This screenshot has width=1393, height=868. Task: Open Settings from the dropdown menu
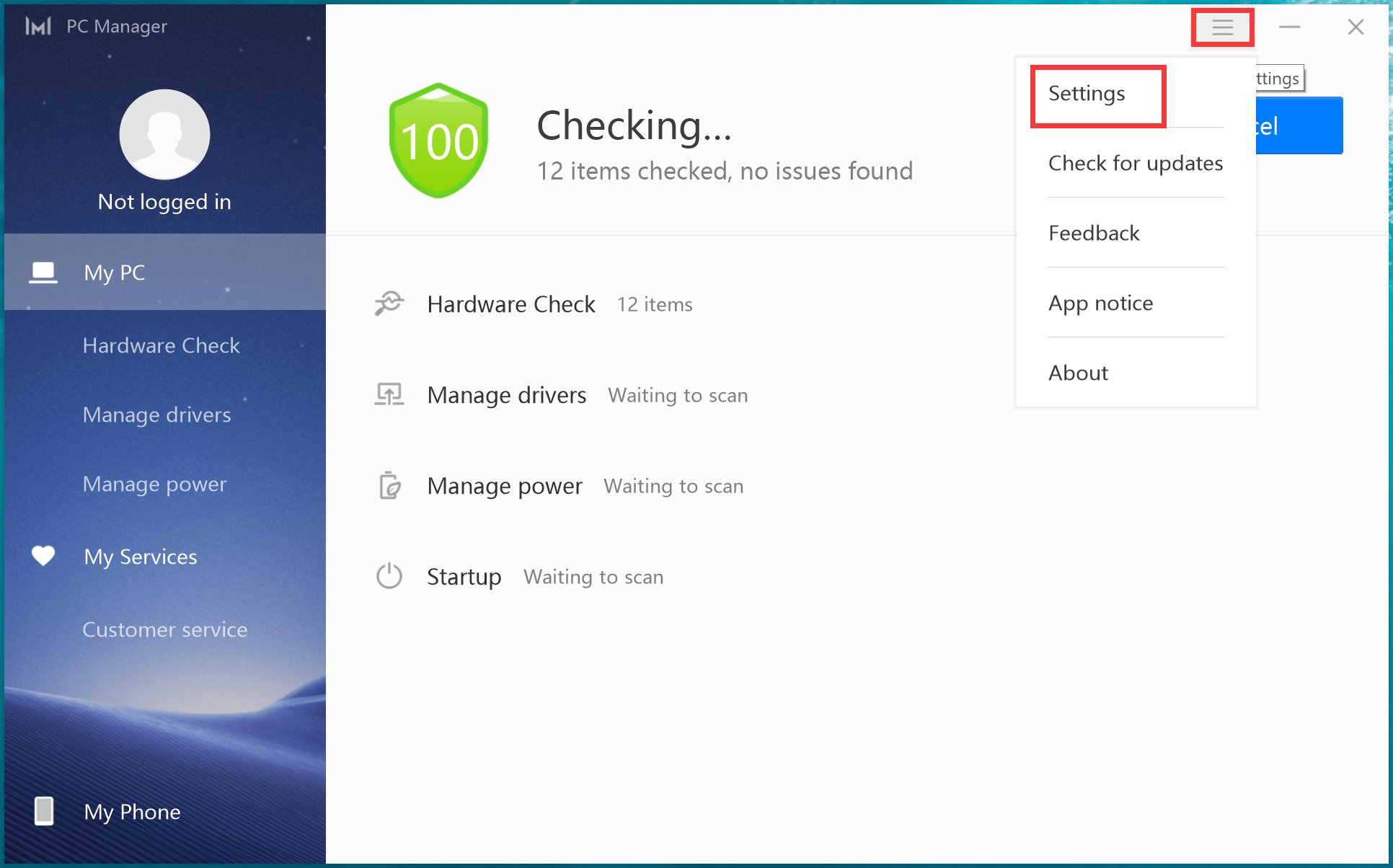coord(1087,94)
